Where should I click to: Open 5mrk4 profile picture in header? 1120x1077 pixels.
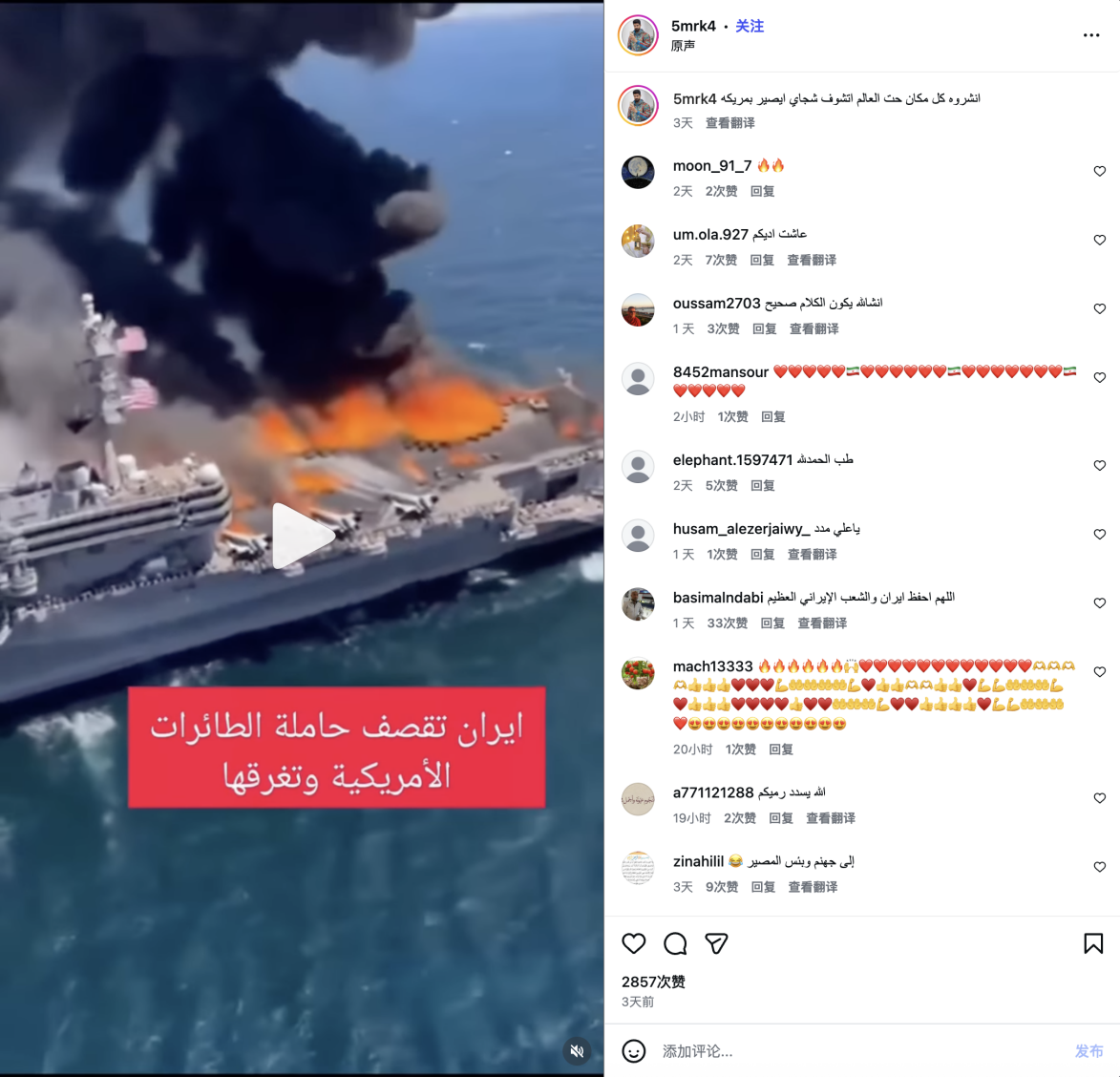pos(638,35)
